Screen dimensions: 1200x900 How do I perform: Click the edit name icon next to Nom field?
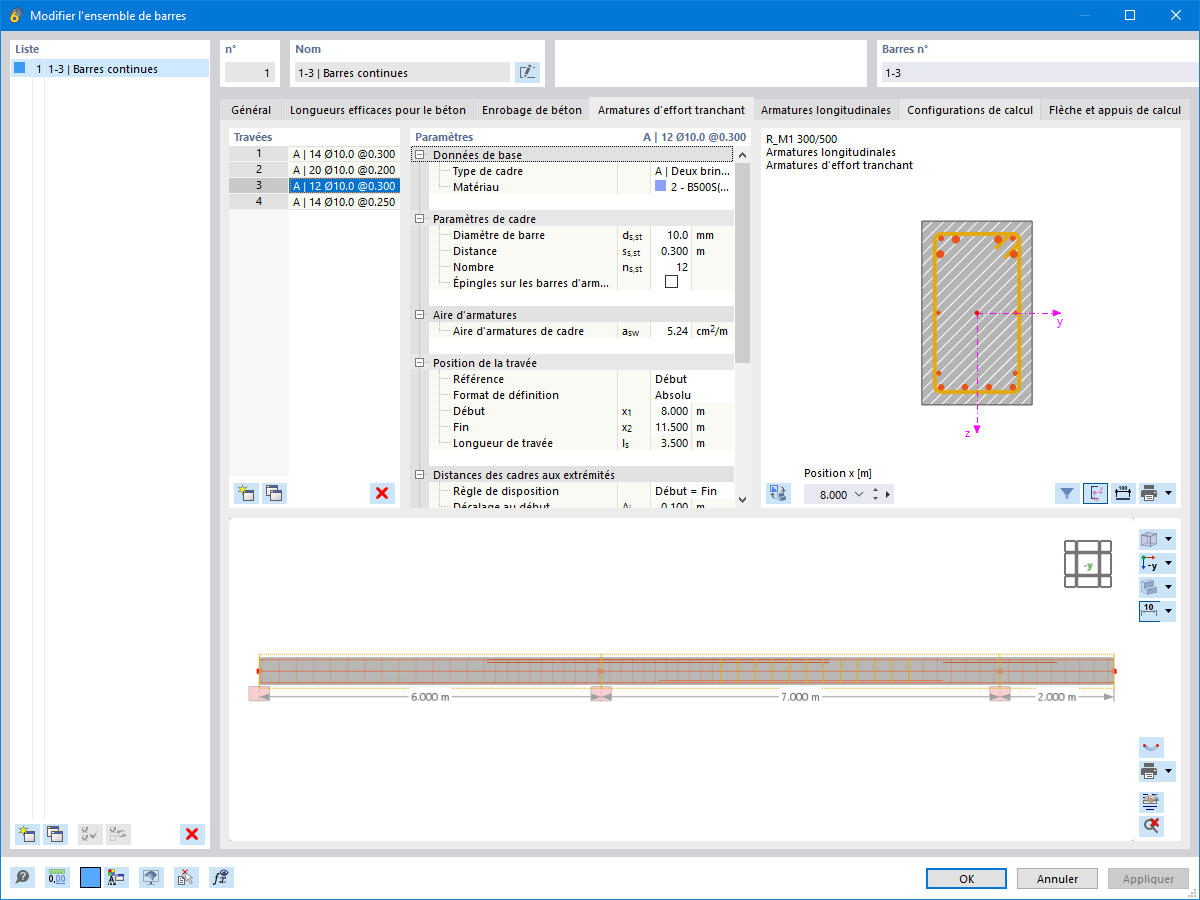click(x=527, y=72)
